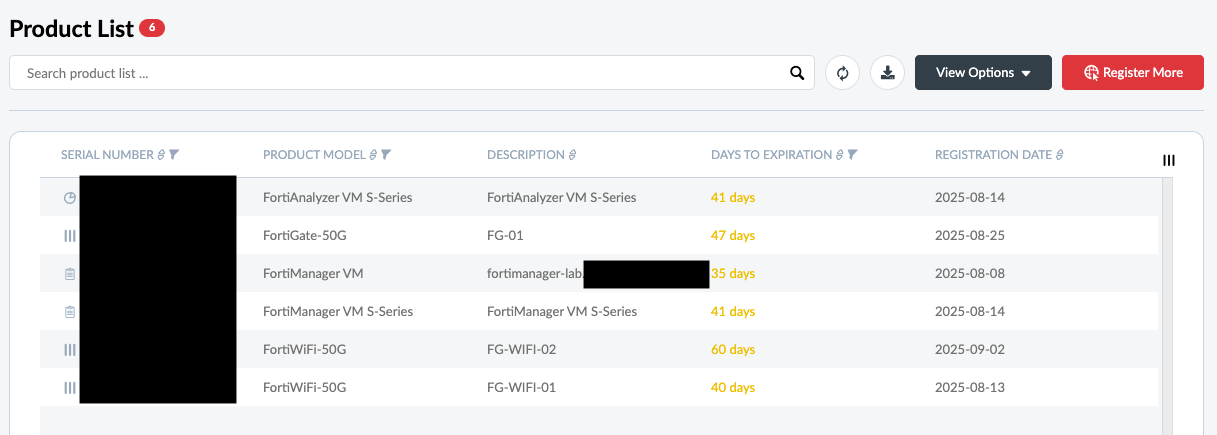Screen dimensions: 1217x435
Task: Click the FG-WIFI-01 description
Action: (521, 387)
